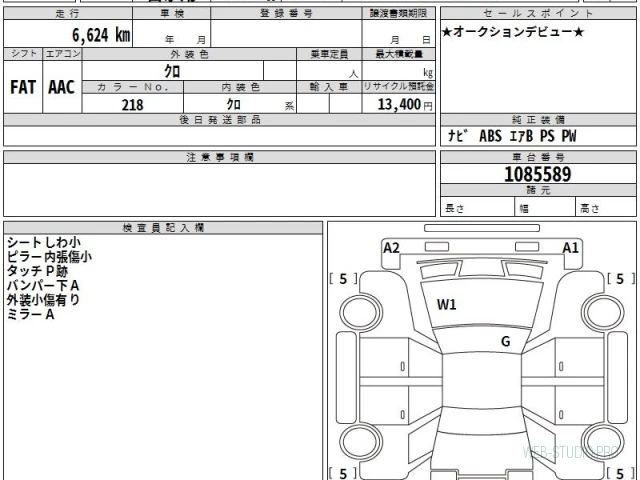This screenshot has width=640, height=480.
Task: Click the A1 damage mark on diagram
Action: click(x=570, y=248)
